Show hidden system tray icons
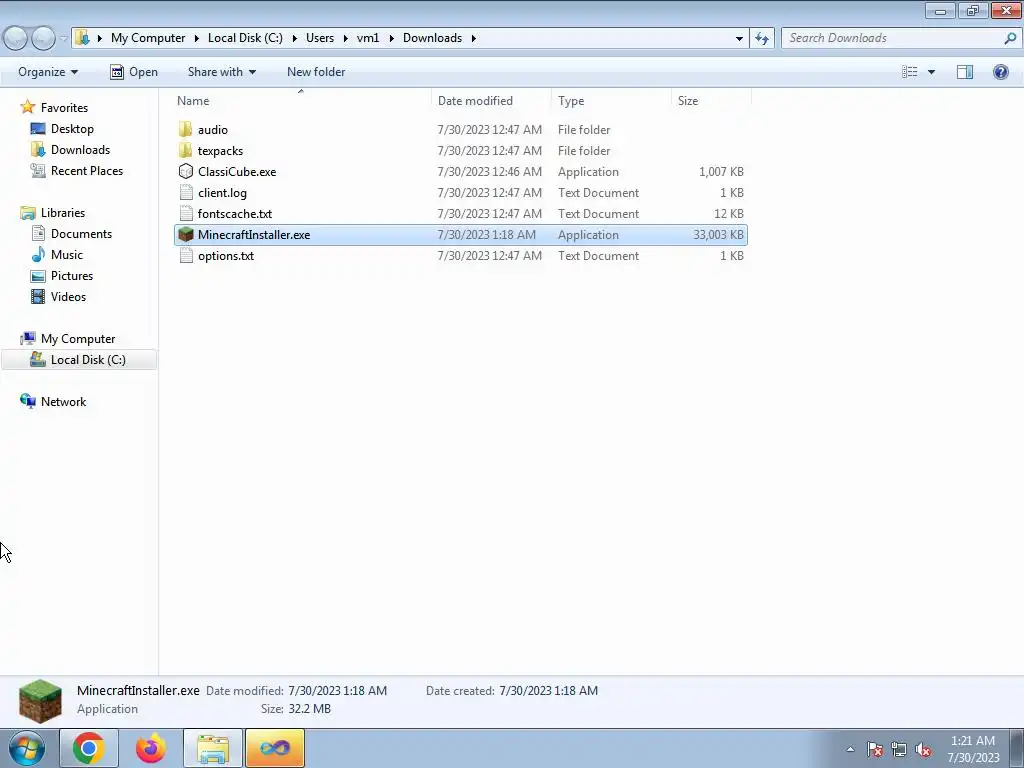 pyautogui.click(x=850, y=749)
